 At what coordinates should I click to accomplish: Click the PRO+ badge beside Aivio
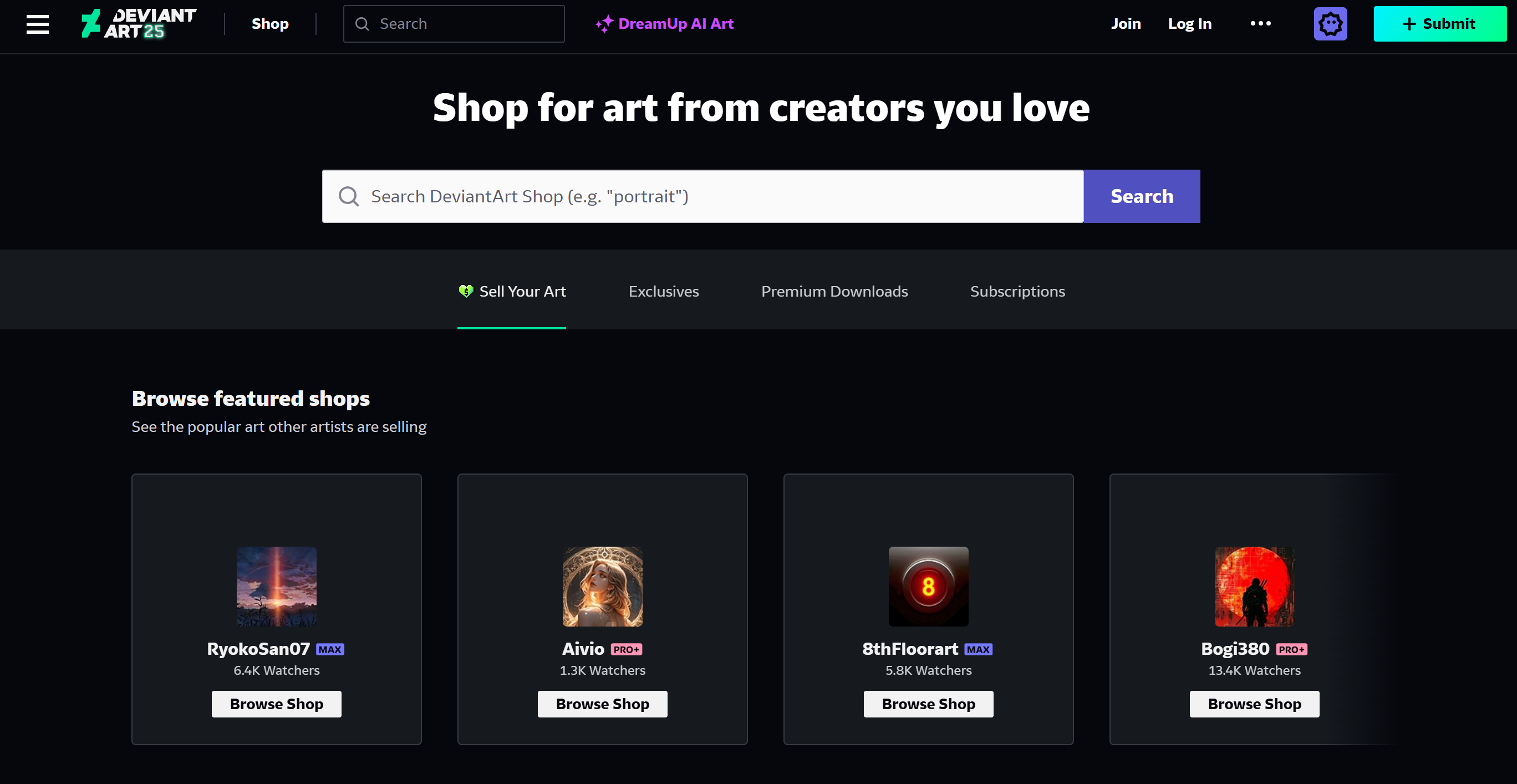point(626,649)
